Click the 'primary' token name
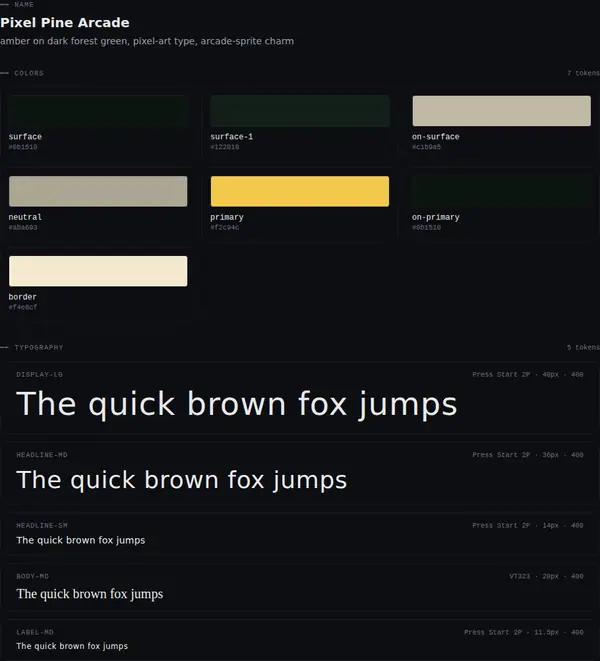Image resolution: width=600 pixels, height=661 pixels. pos(227,217)
